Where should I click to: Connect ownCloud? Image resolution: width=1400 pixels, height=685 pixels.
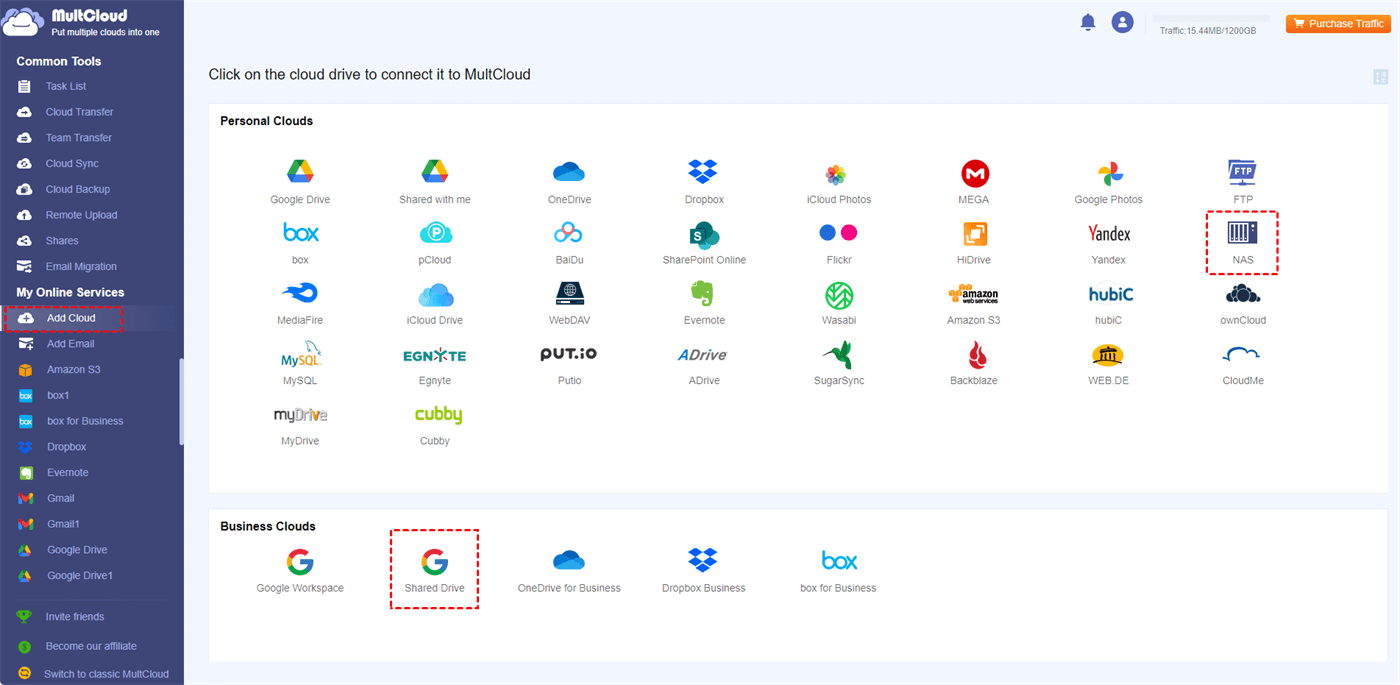coord(1243,293)
